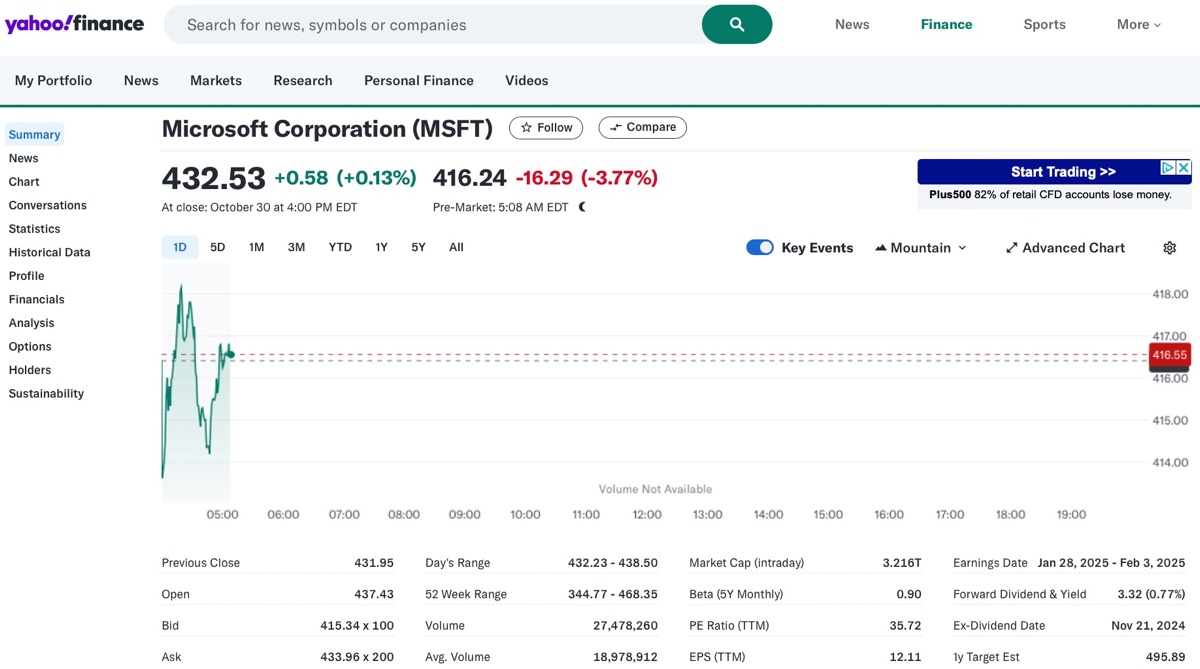Select the Mountain chart type icon
The image size is (1200, 669).
[881, 247]
